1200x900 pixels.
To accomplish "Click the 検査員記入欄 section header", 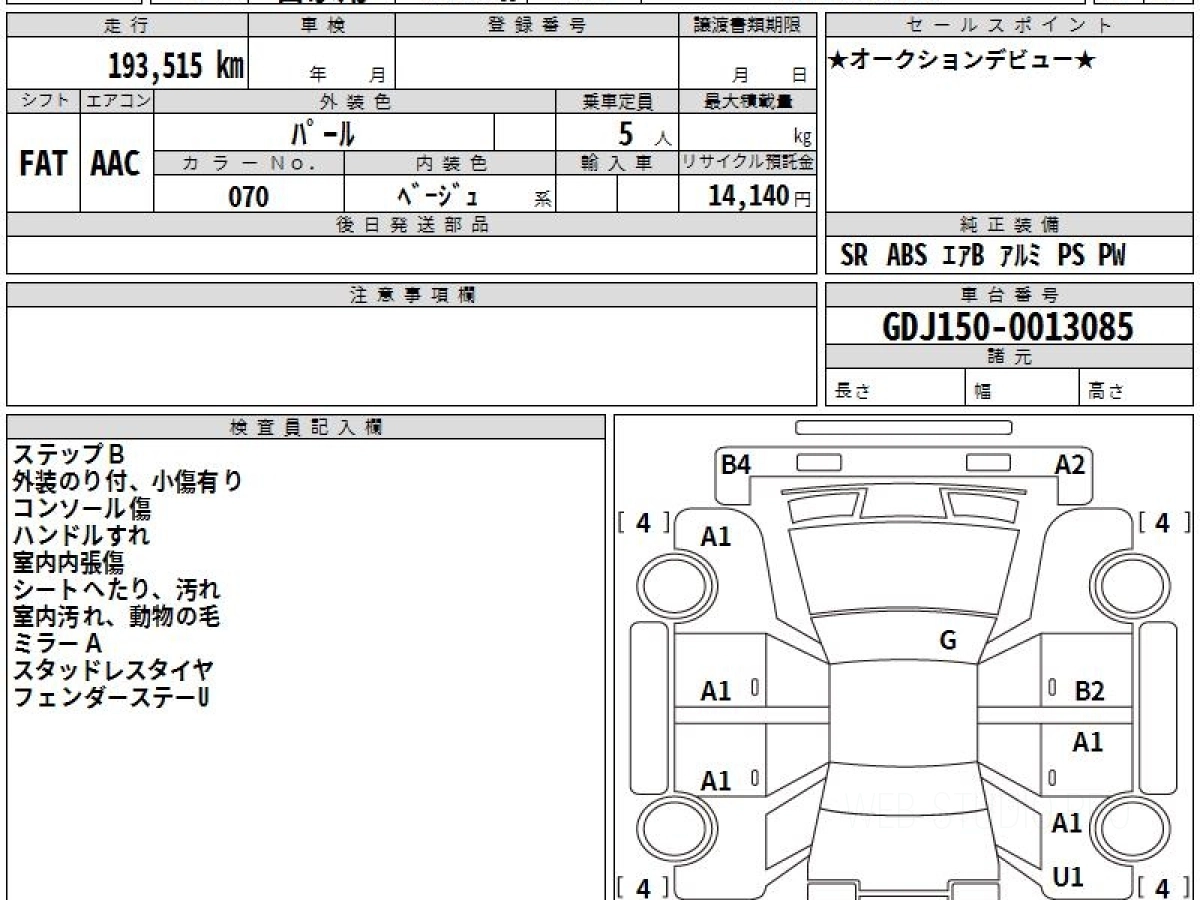I will tap(306, 427).
